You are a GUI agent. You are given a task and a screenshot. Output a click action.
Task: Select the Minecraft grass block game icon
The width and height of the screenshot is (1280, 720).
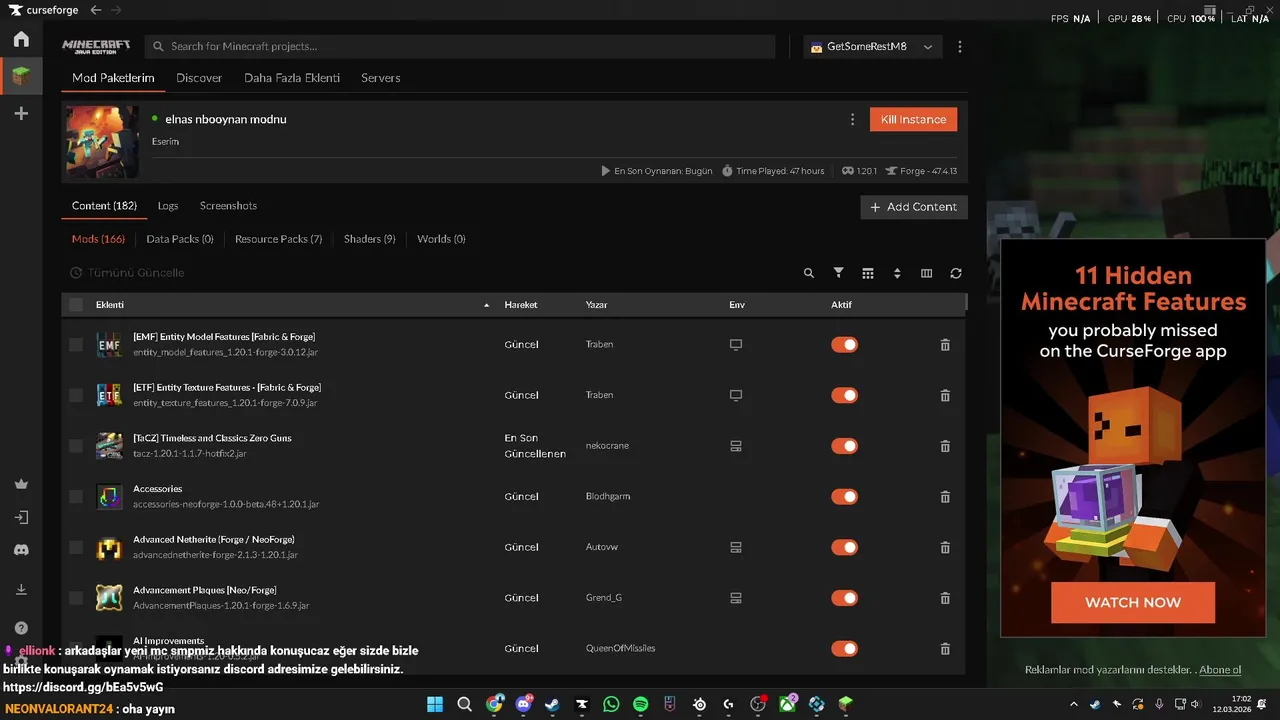click(x=21, y=76)
